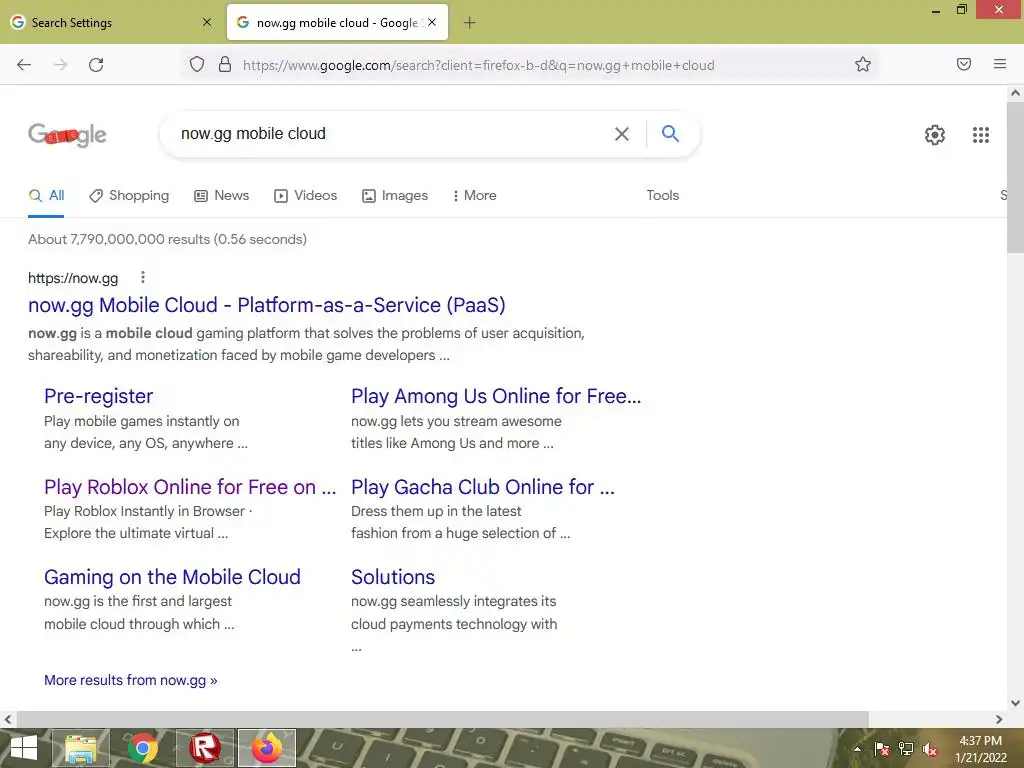This screenshot has height=768, width=1024.
Task: Show hidden system tray icons
Action: pyautogui.click(x=857, y=749)
